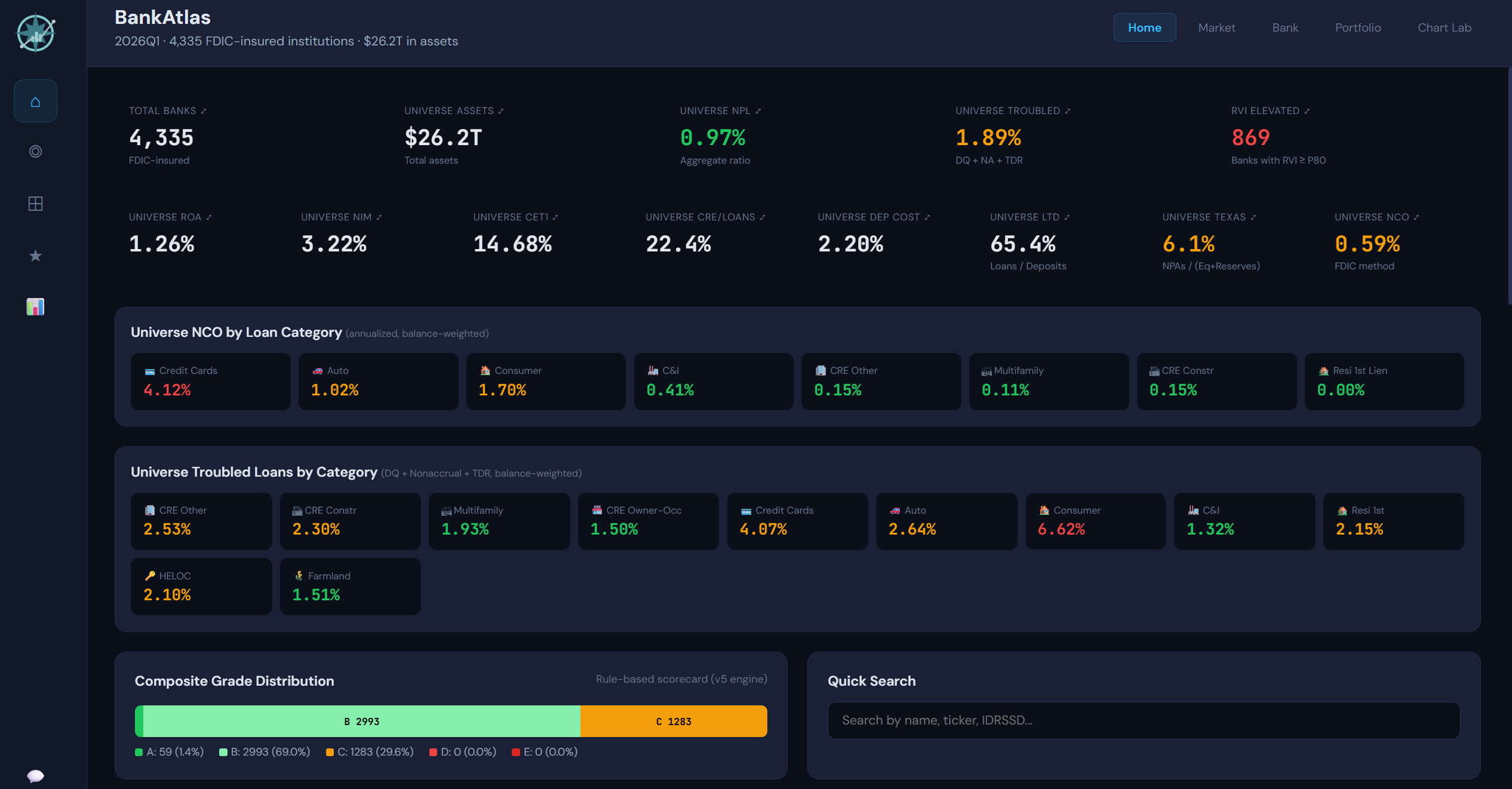Expand Universe LTD detail arrow icon

1067,217
